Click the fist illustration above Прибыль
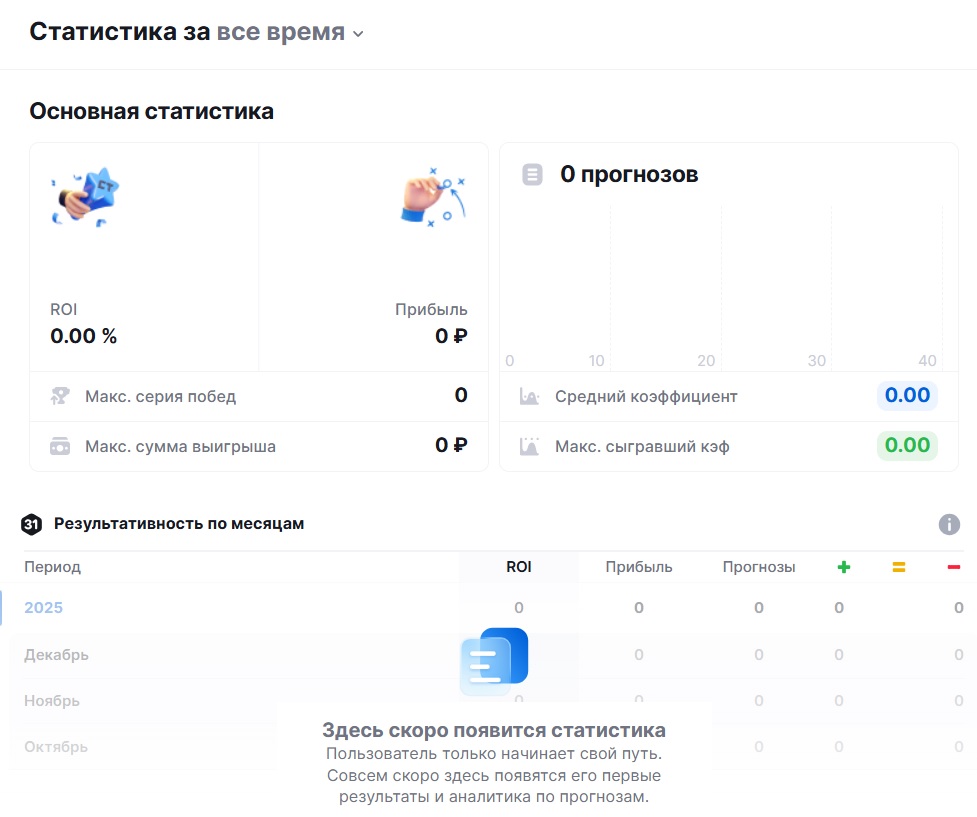The width and height of the screenshot is (977, 817). (430, 196)
